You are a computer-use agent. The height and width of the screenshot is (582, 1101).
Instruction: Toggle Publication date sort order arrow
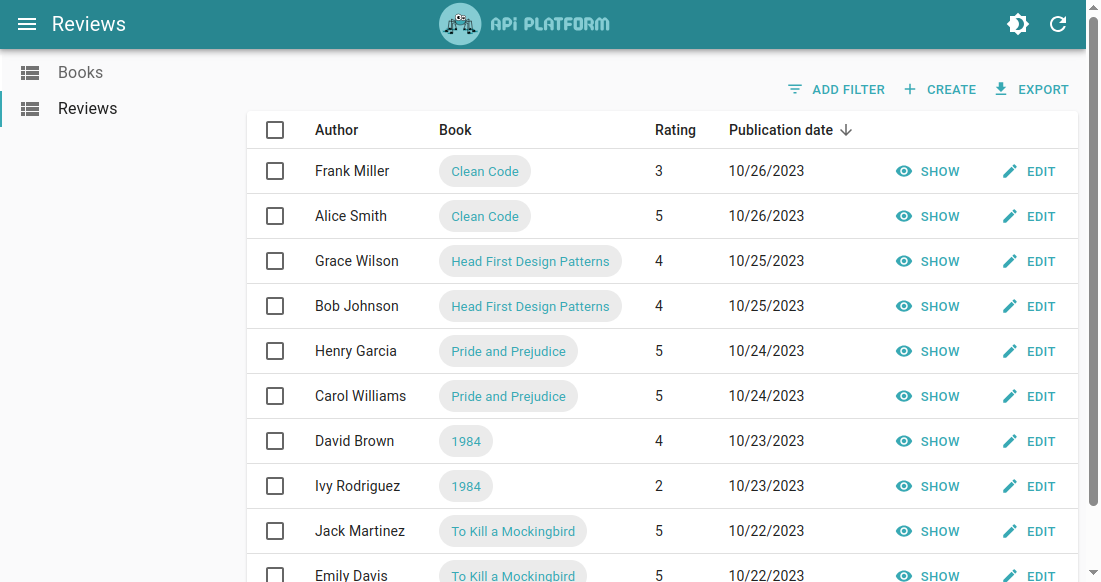click(x=847, y=130)
